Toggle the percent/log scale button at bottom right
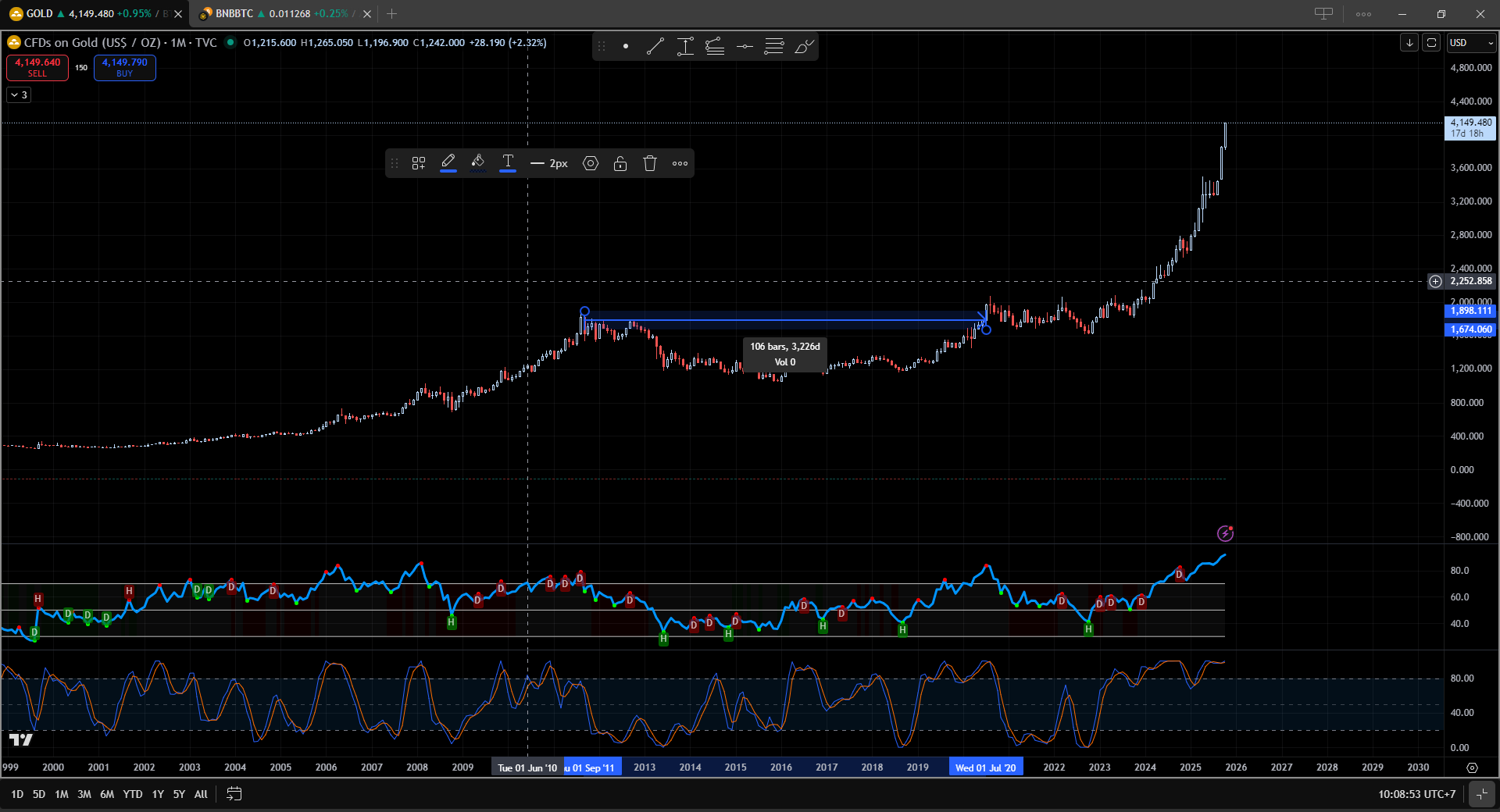 tap(1481, 794)
